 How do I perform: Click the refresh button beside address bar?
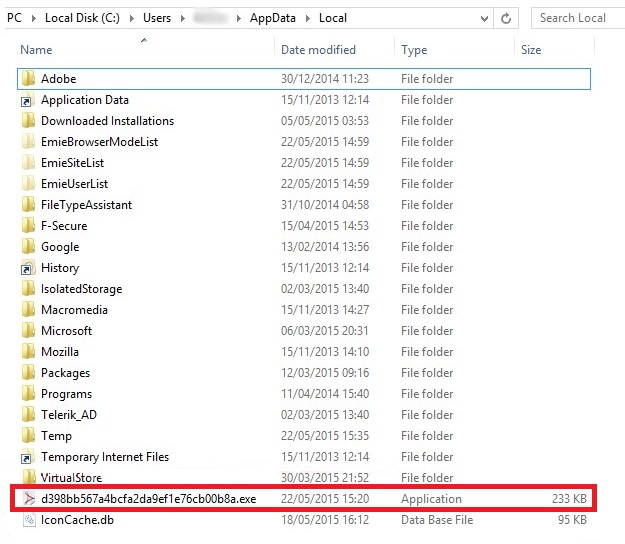(x=507, y=18)
